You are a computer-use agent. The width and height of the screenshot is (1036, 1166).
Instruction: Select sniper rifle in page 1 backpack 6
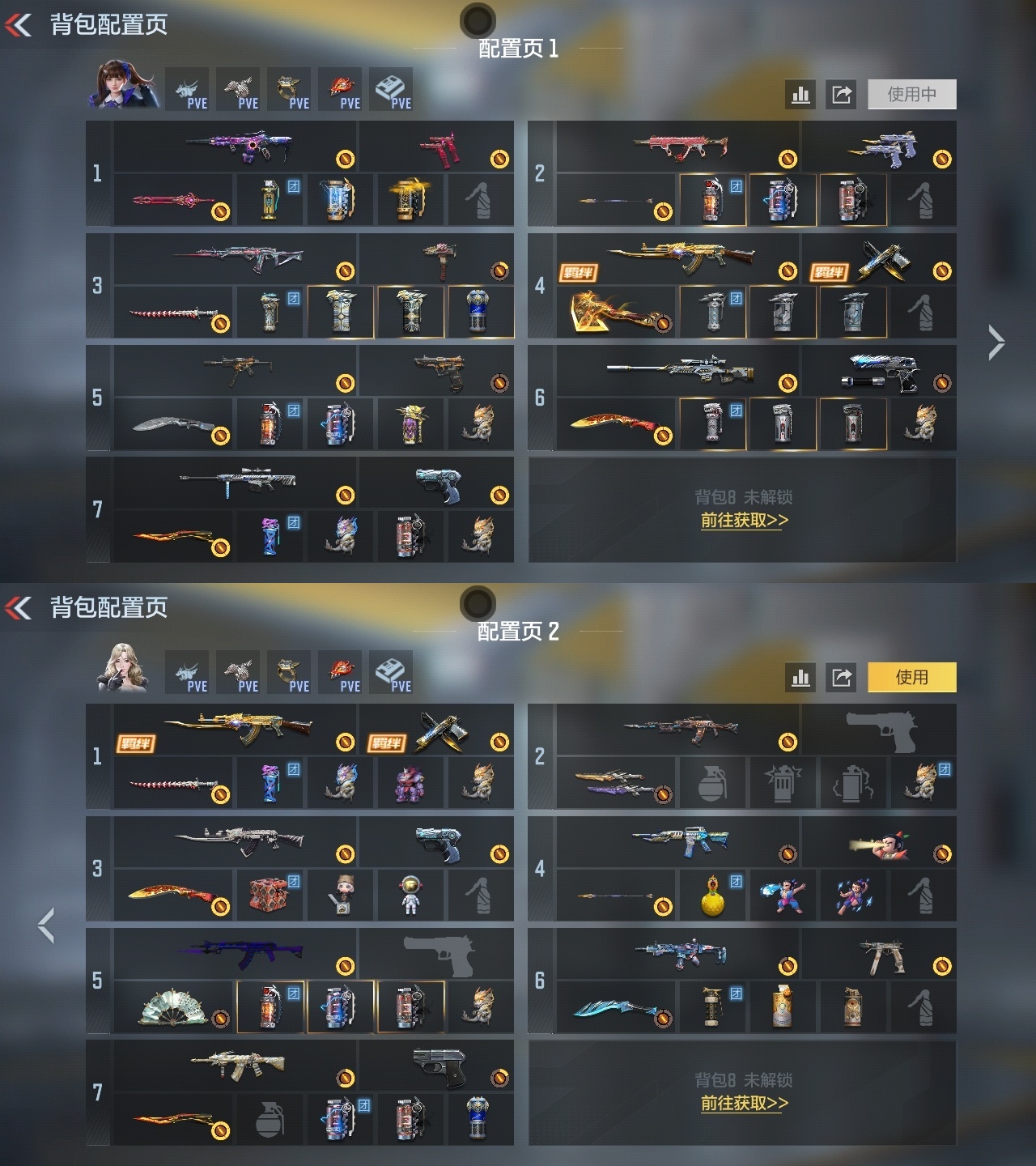pyautogui.click(x=678, y=371)
